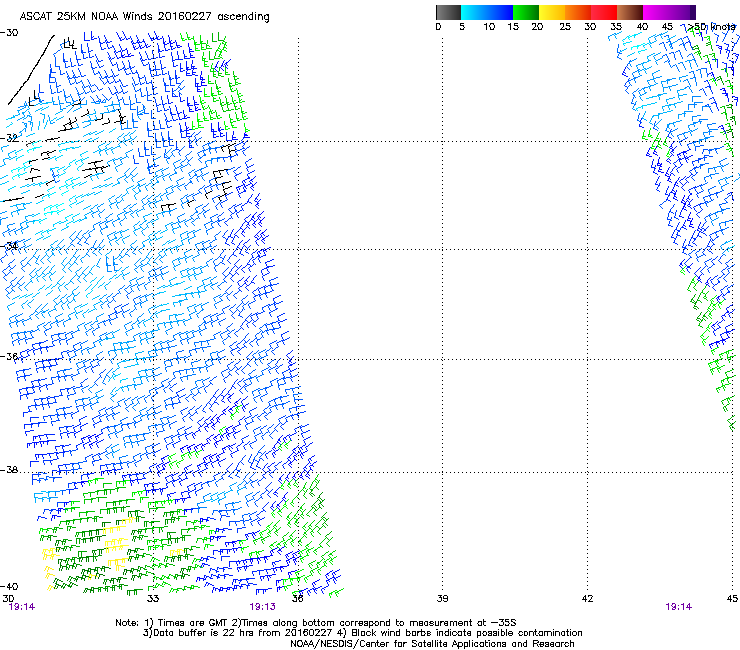Click the color scale label '15'
This screenshot has width=740, height=650.
pyautogui.click(x=513, y=27)
